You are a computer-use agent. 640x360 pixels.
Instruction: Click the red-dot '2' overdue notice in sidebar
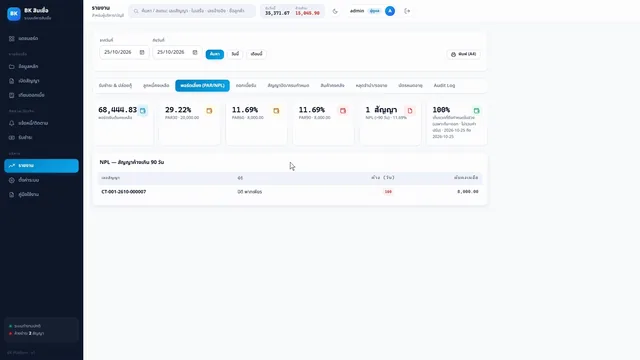coord(27,333)
